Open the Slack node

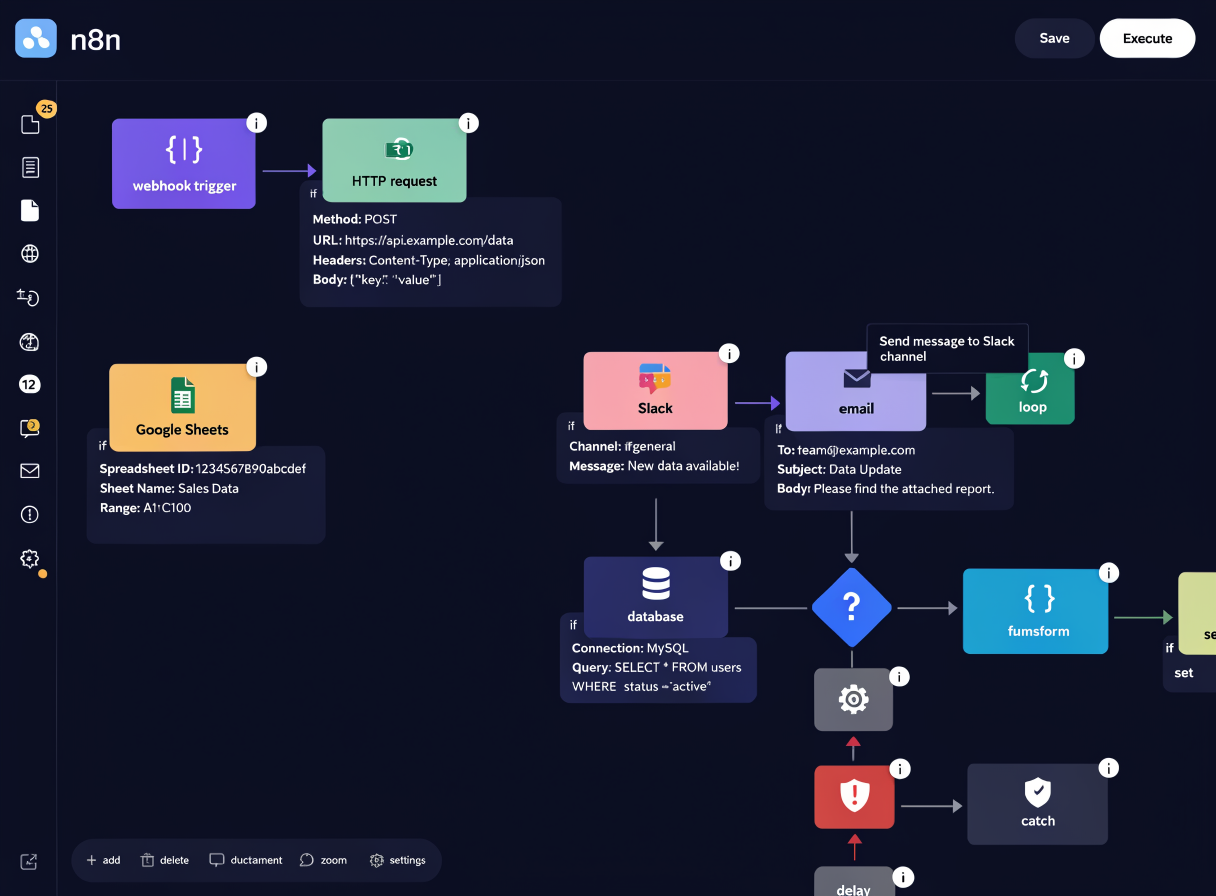pyautogui.click(x=655, y=390)
